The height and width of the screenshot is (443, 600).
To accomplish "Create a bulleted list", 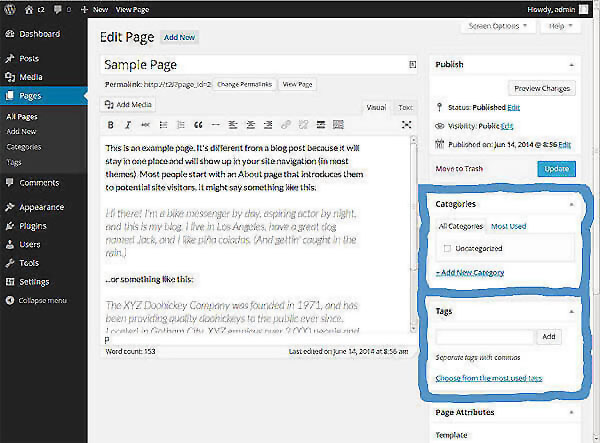I will (163, 125).
